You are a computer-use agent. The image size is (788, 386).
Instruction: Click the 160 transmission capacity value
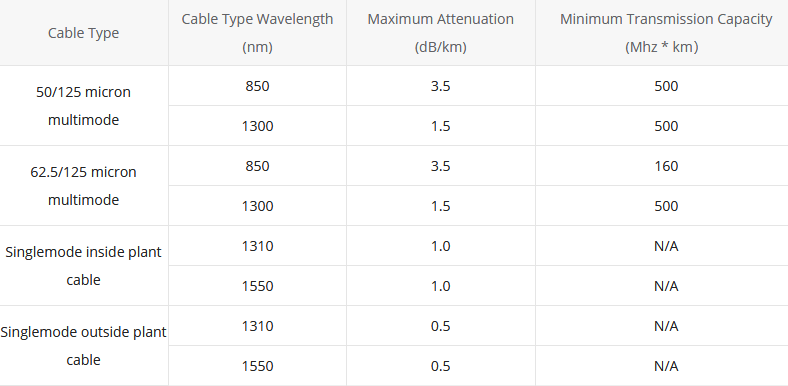tap(666, 166)
